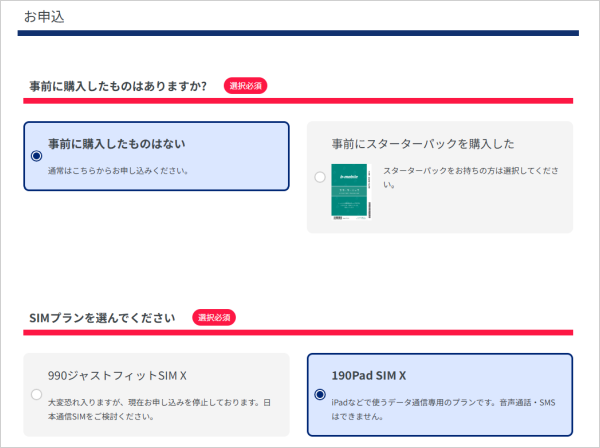Select the スターターパックを購入した radio button
Screen dimensions: 600x448
click(320, 177)
